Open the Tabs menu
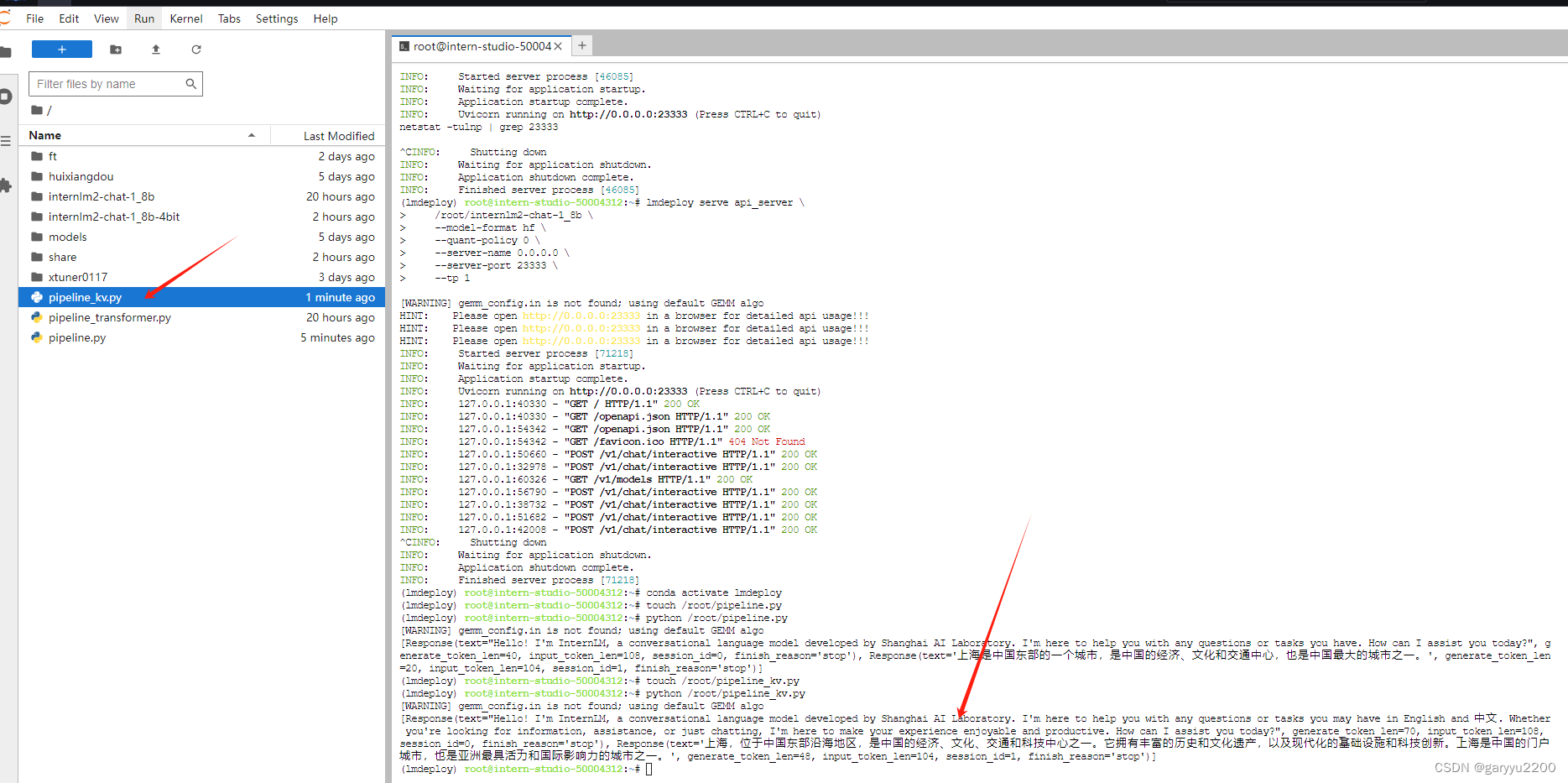This screenshot has height=783, width=1568. point(229,18)
